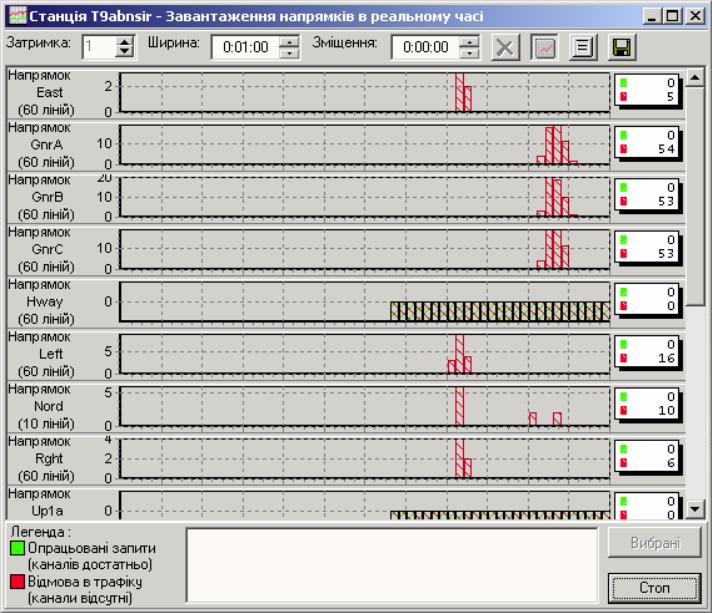Click the application icon in title bar
Screen dimensions: 712x613
click(17, 16)
